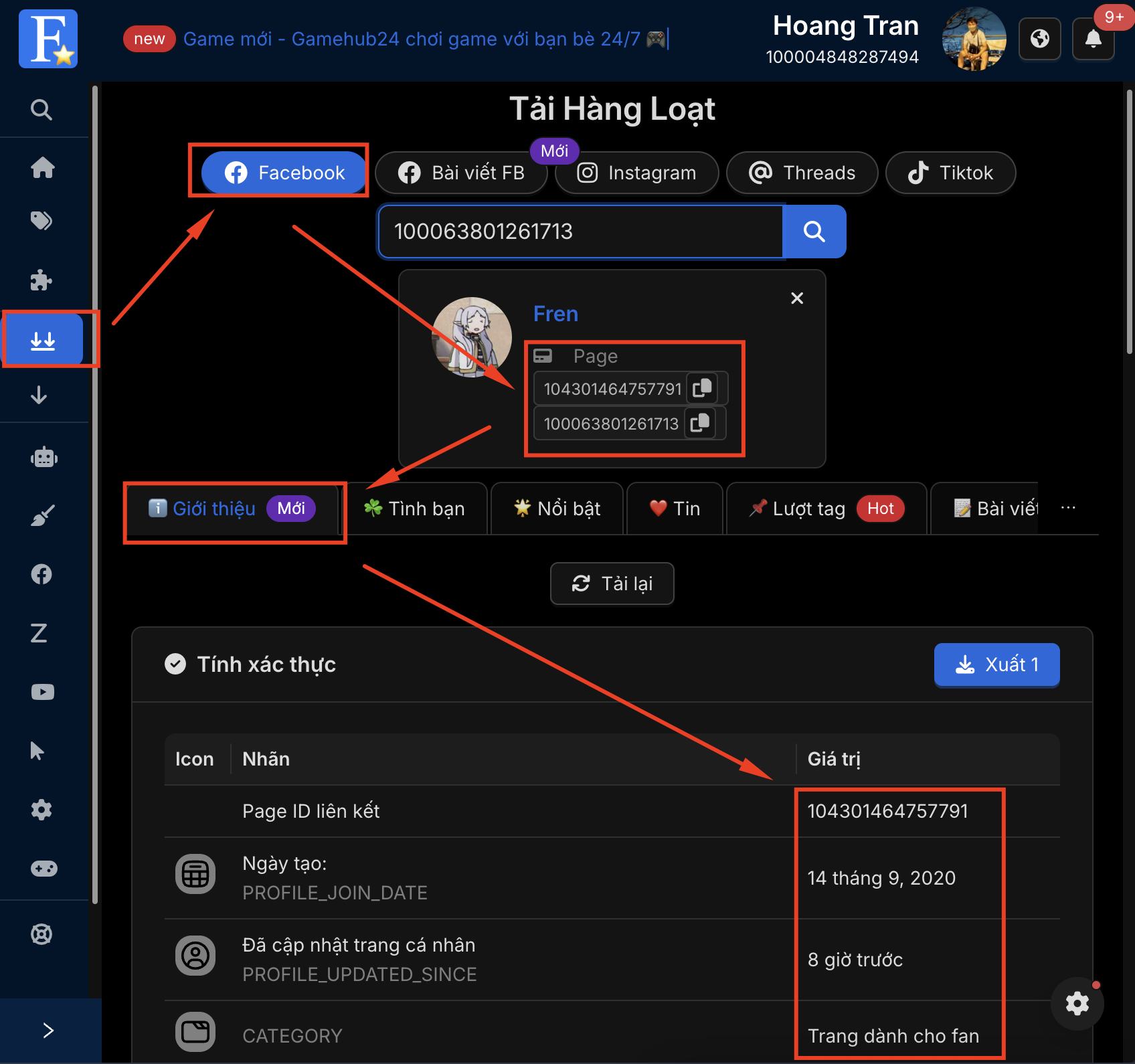Select the Threads platform tab
Image resolution: width=1135 pixels, height=1064 pixels.
[802, 173]
